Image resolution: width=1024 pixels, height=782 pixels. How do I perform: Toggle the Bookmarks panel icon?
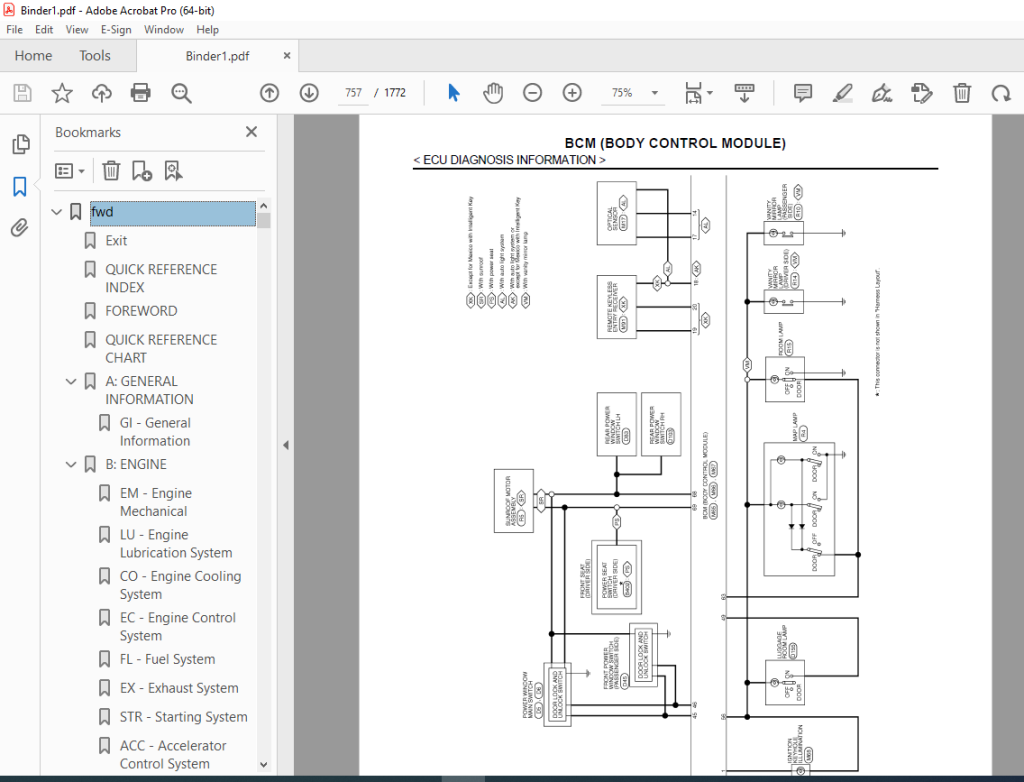click(x=20, y=187)
